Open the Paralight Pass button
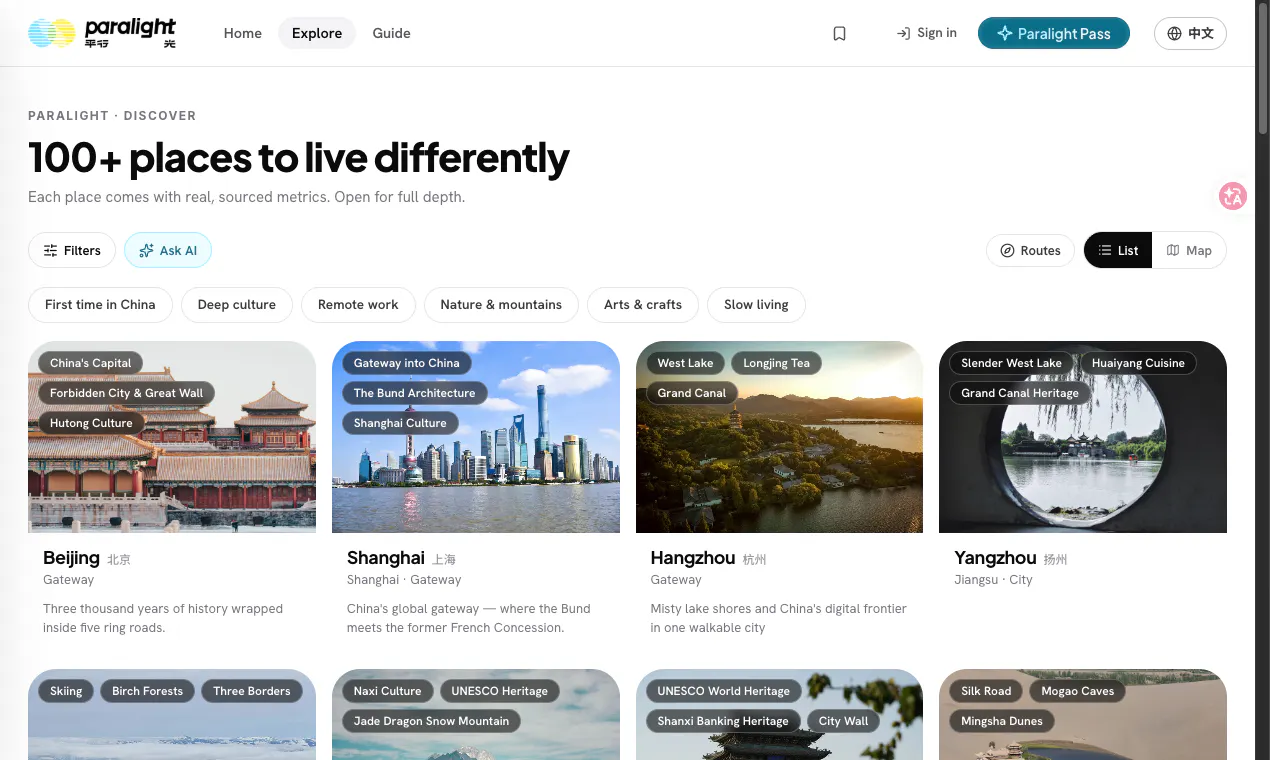 tap(1054, 33)
